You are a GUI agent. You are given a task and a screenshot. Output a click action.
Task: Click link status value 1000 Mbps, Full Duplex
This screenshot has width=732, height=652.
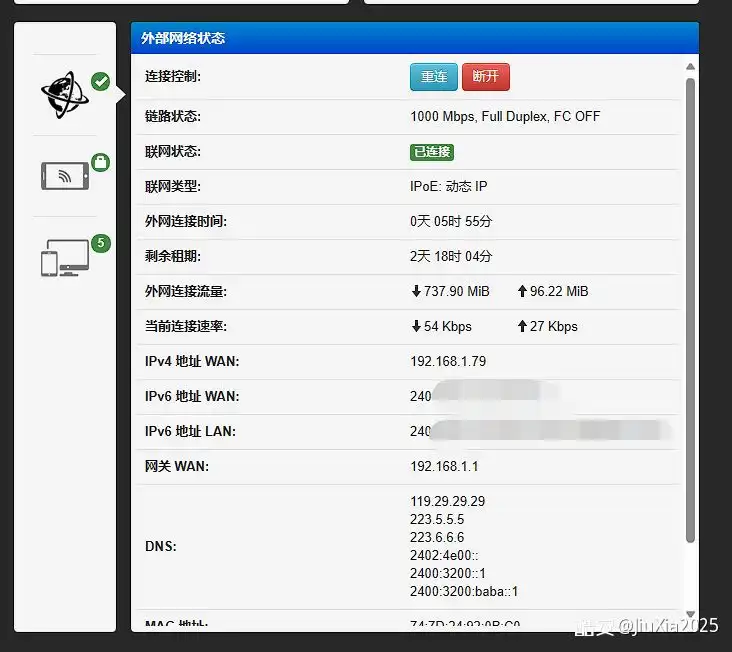pyautogui.click(x=505, y=116)
